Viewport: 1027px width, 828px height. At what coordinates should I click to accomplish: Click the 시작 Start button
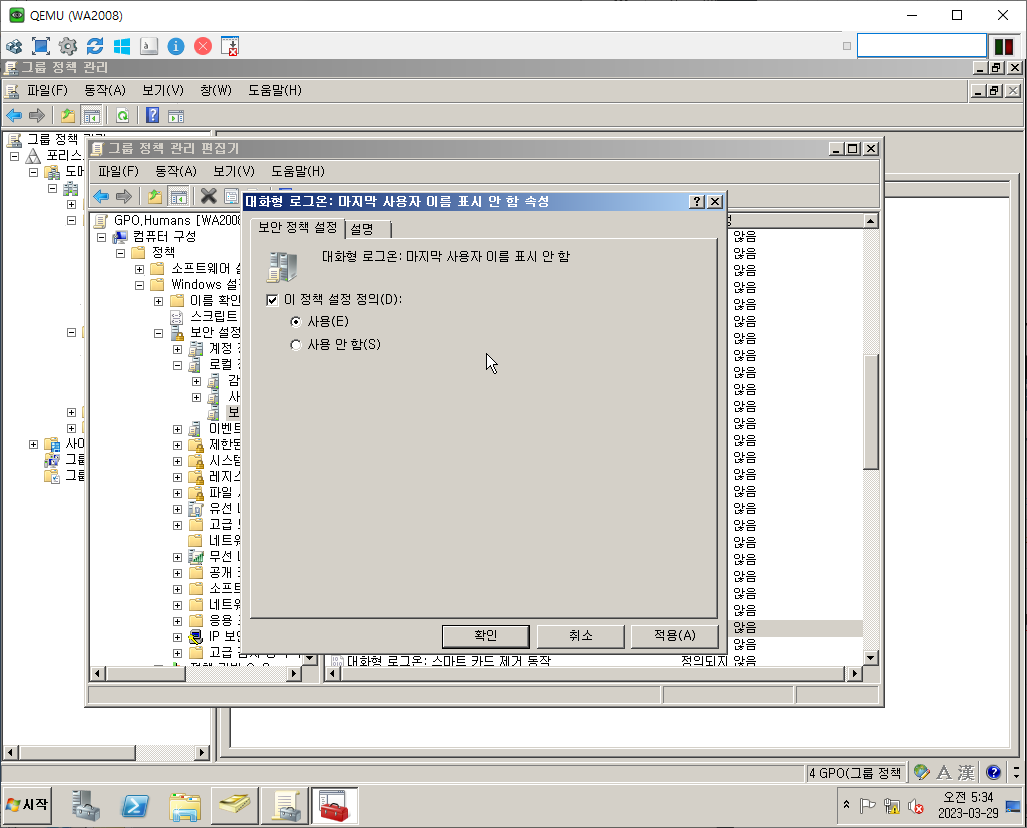28,804
